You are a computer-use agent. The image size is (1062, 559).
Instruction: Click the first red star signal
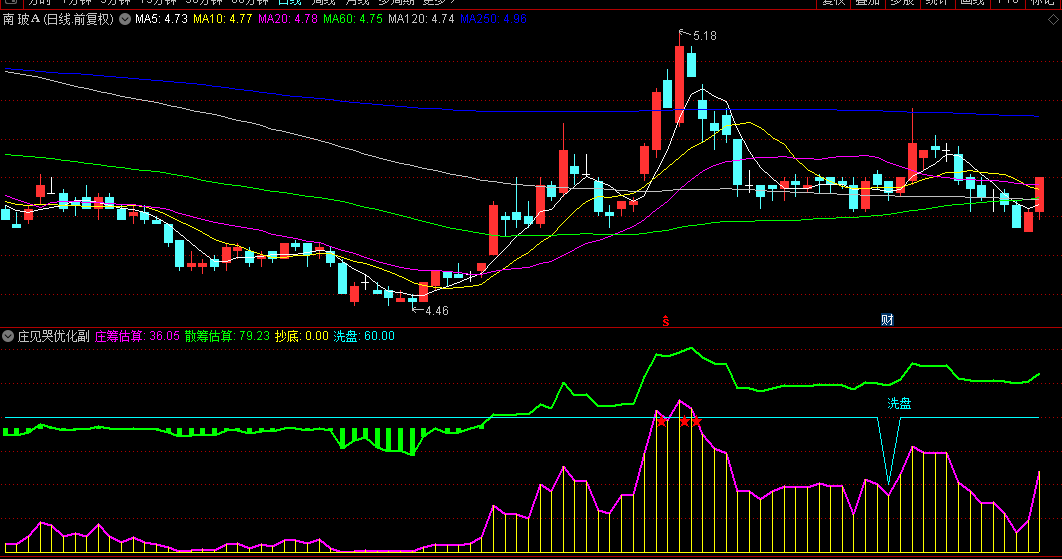point(662,421)
